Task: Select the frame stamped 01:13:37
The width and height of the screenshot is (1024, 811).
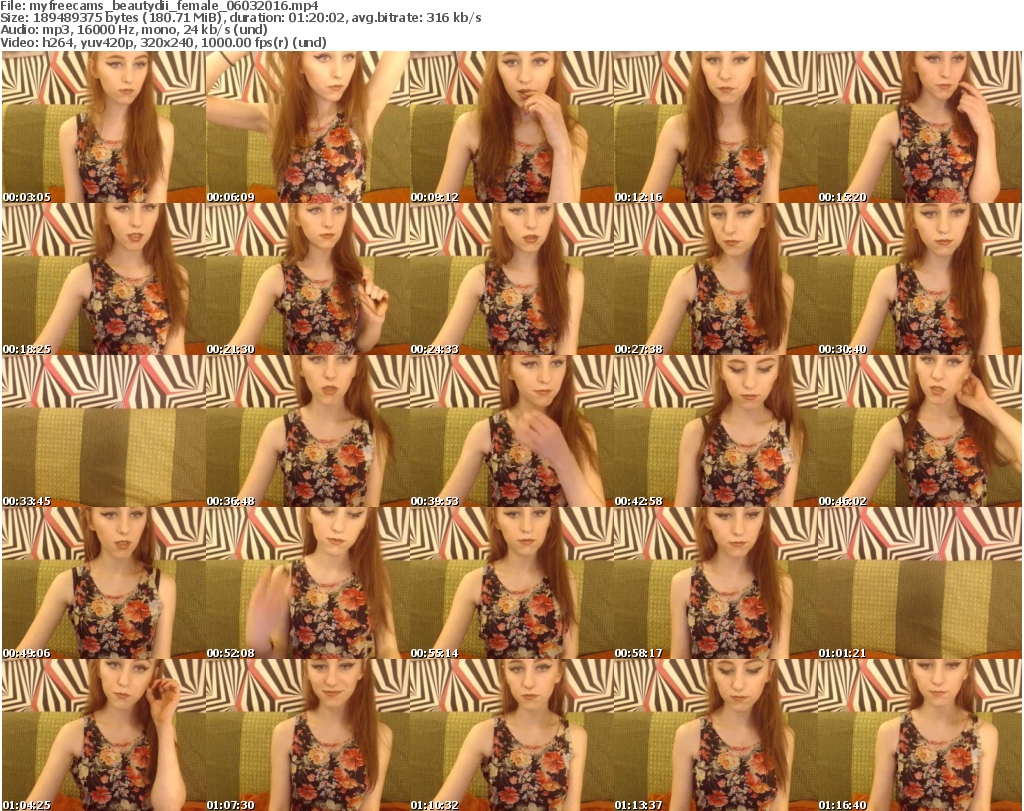Action: pyautogui.click(x=715, y=735)
